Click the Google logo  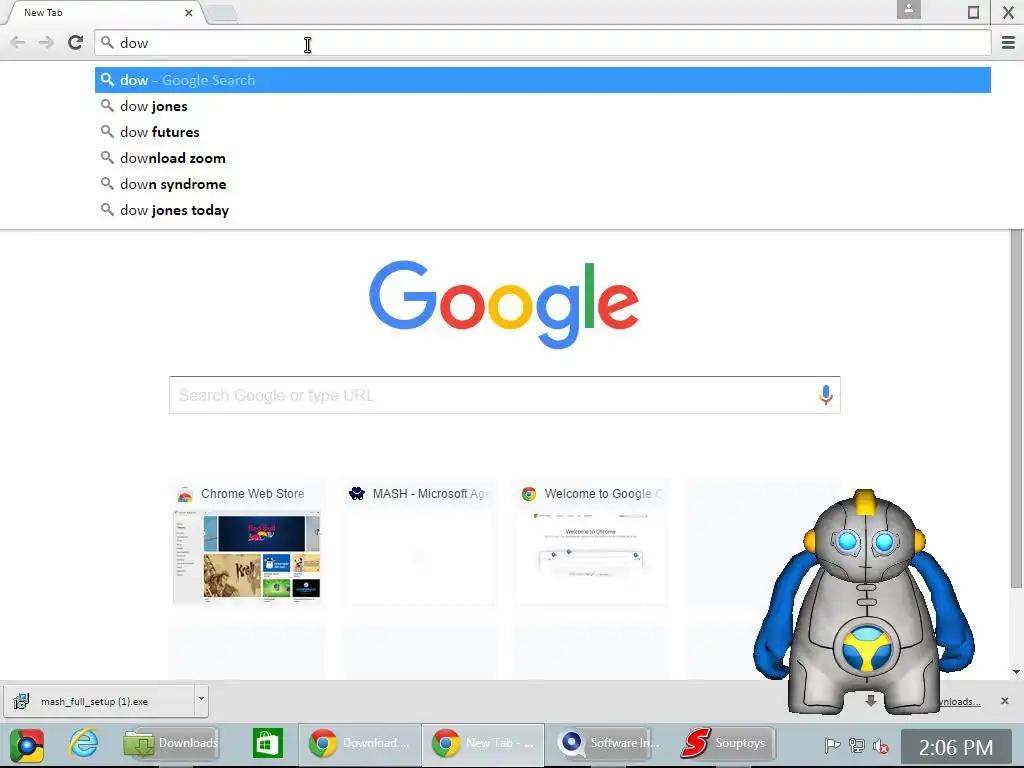point(504,304)
